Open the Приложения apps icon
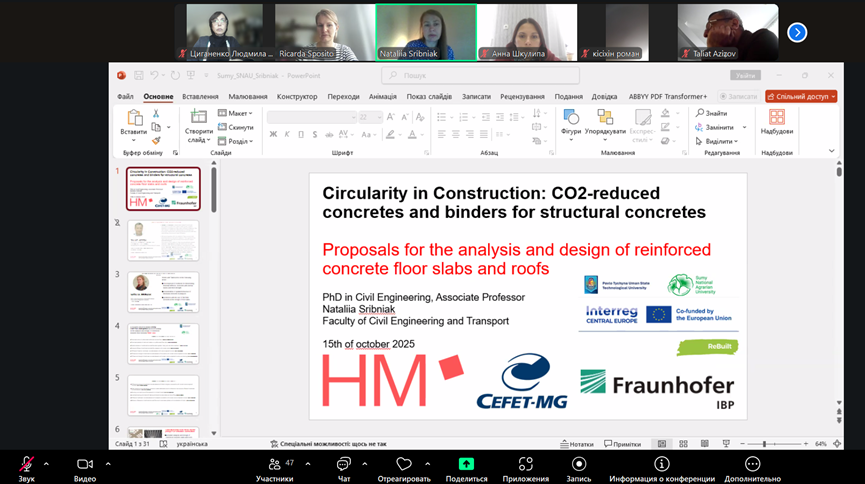 point(525,464)
